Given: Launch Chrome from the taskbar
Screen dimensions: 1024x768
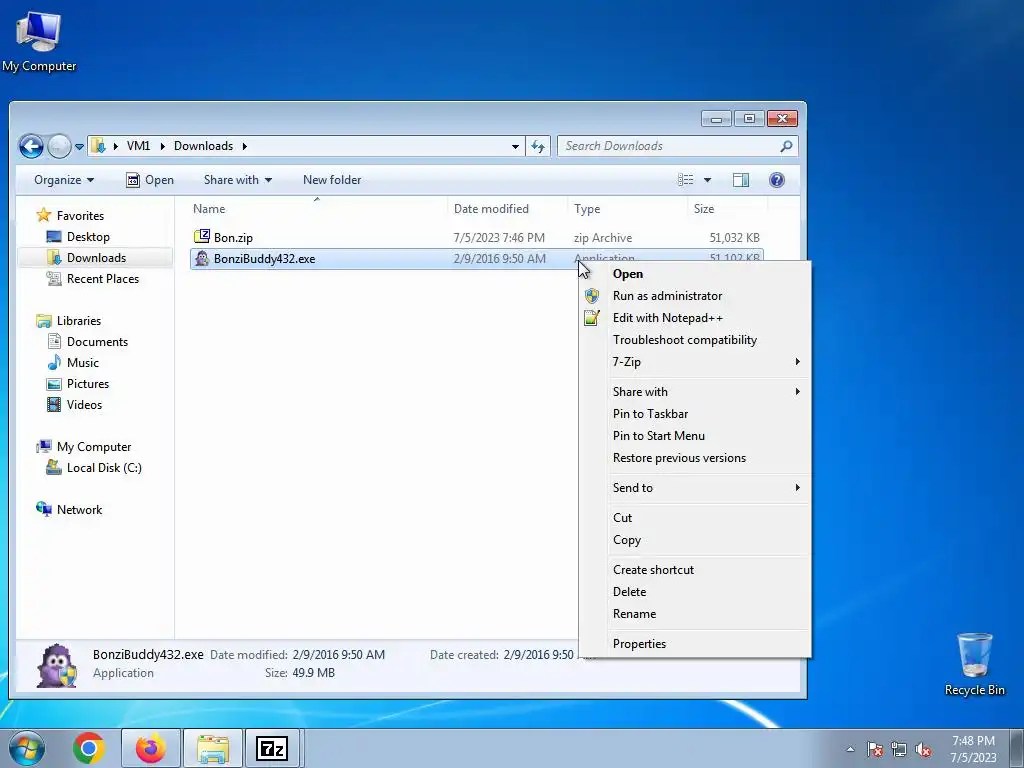Looking at the screenshot, I should click(89, 748).
